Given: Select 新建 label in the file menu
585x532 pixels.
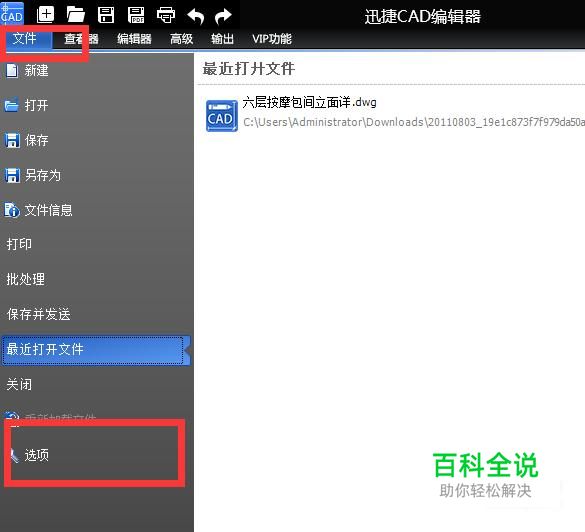Looking at the screenshot, I should tap(36, 71).
